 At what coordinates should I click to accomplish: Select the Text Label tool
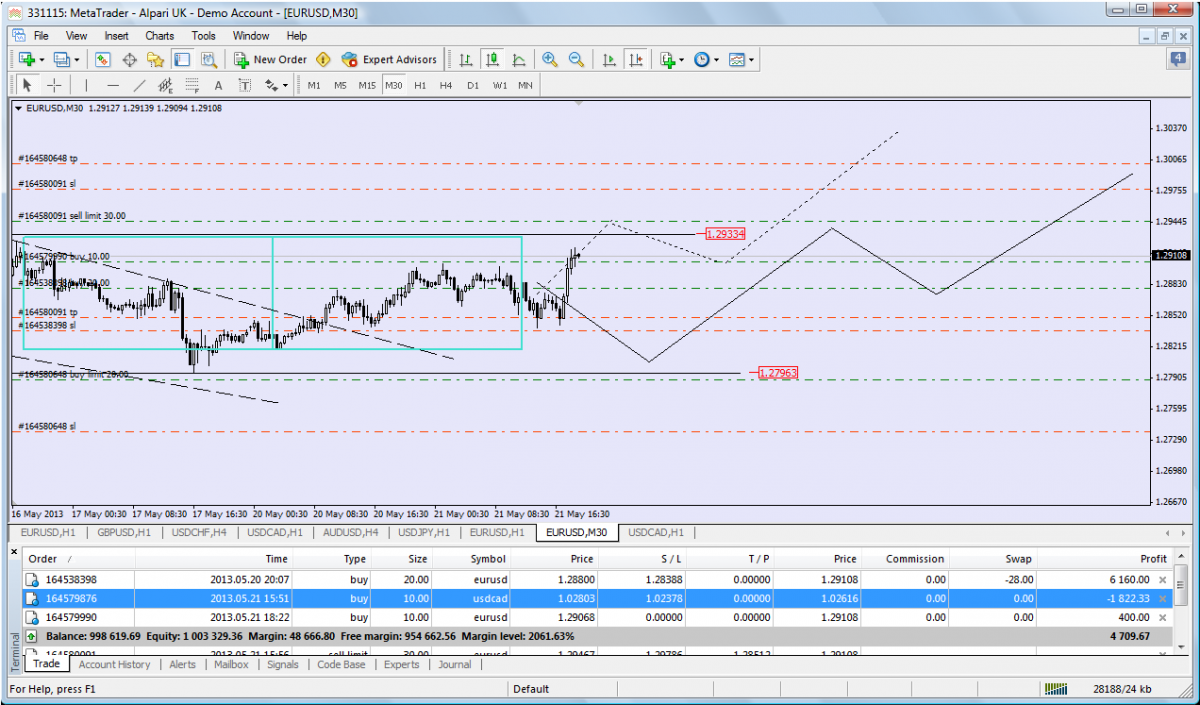244,85
